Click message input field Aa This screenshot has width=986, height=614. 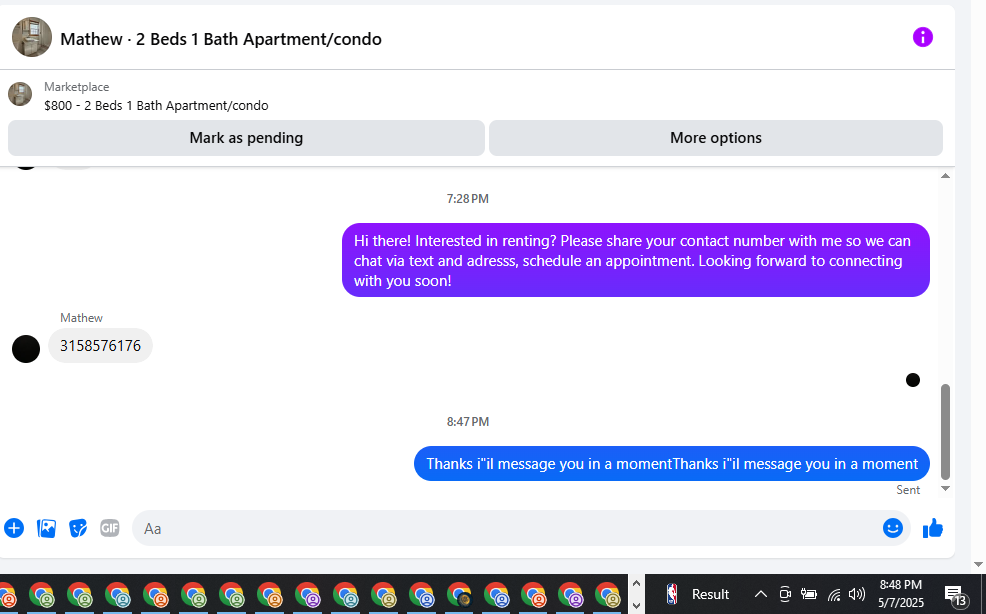pyautogui.click(x=506, y=528)
